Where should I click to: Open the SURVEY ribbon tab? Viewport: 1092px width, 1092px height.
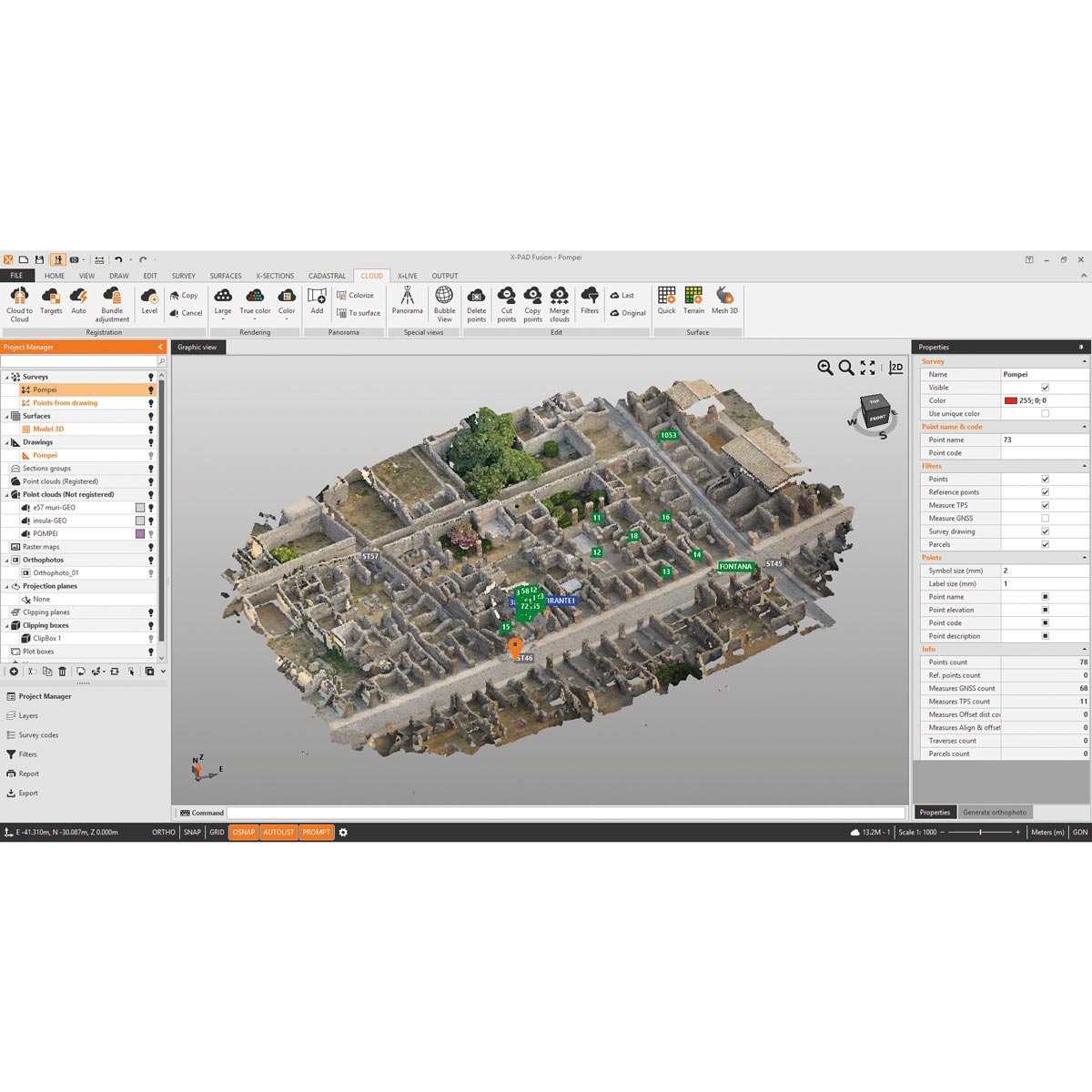point(183,276)
